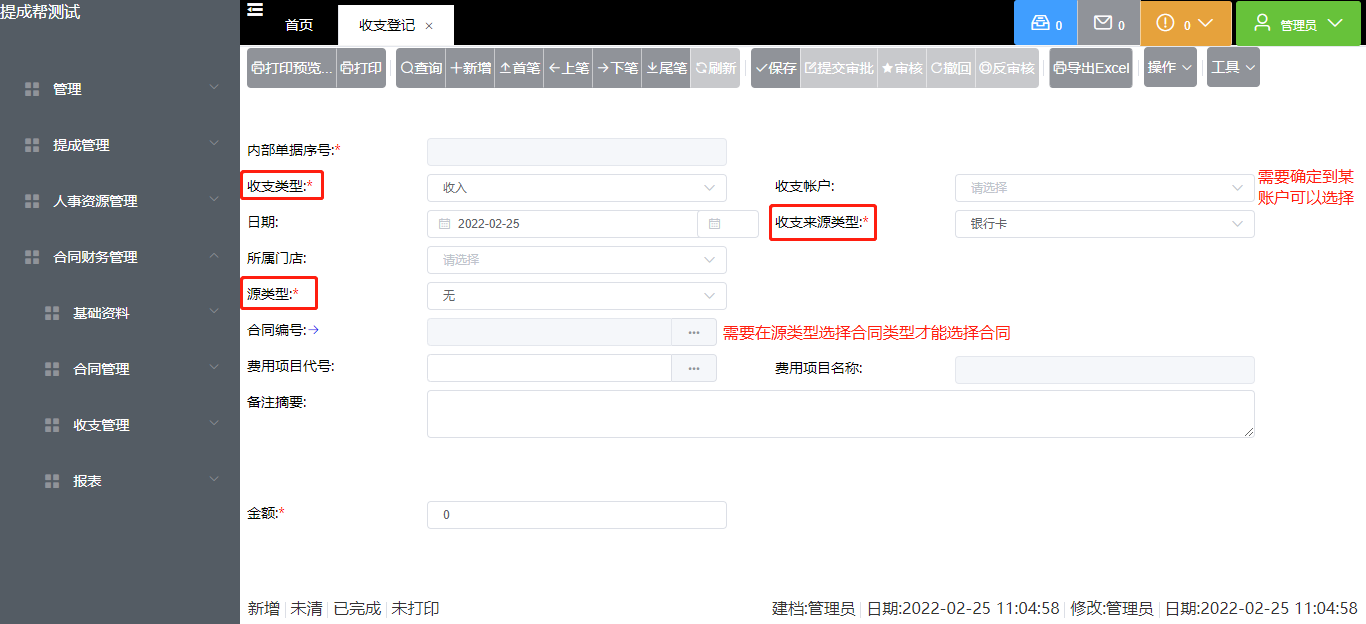The image size is (1366, 624).
Task: Expand the 报表 submenu
Action: click(x=120, y=481)
